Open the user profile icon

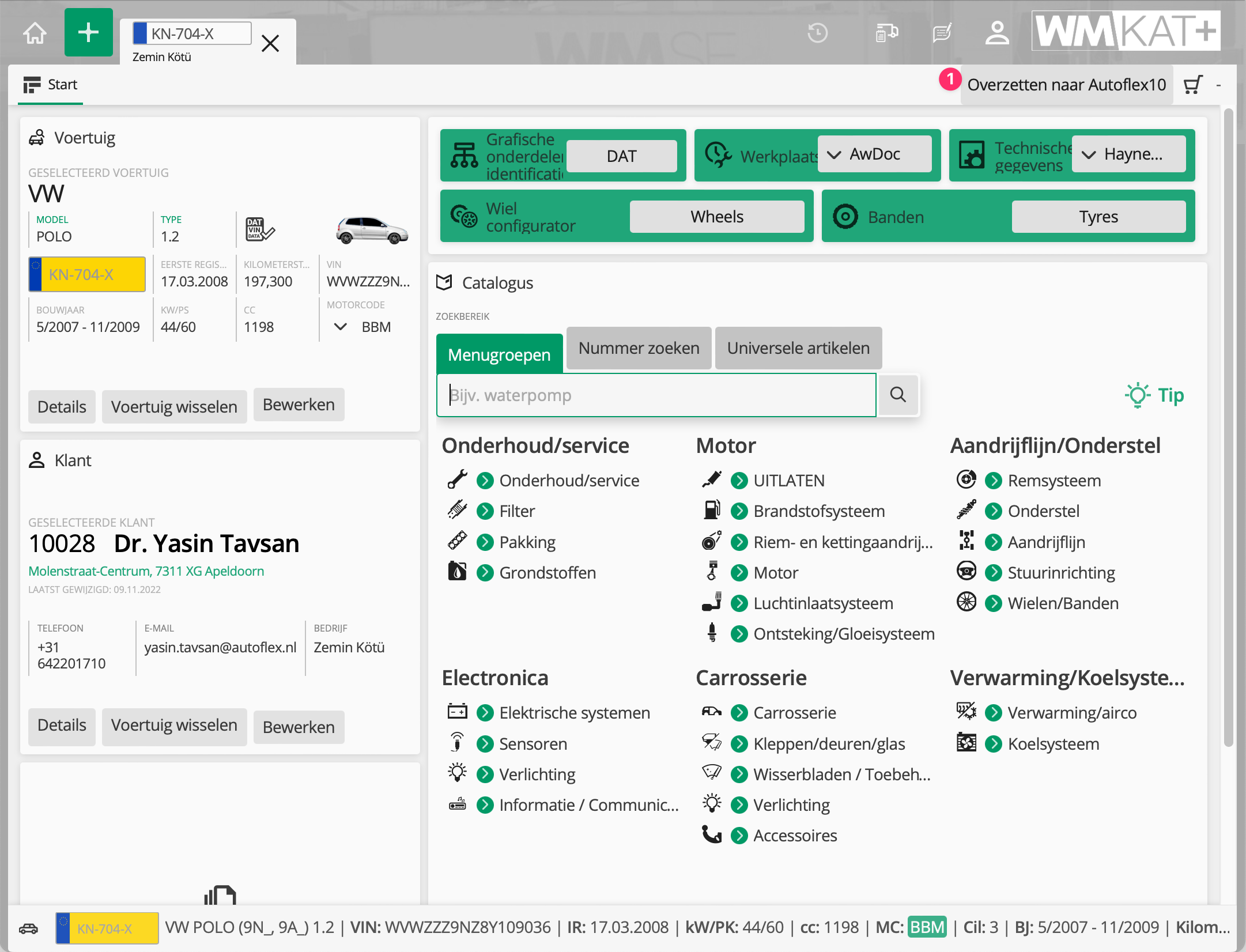pyautogui.click(x=996, y=33)
